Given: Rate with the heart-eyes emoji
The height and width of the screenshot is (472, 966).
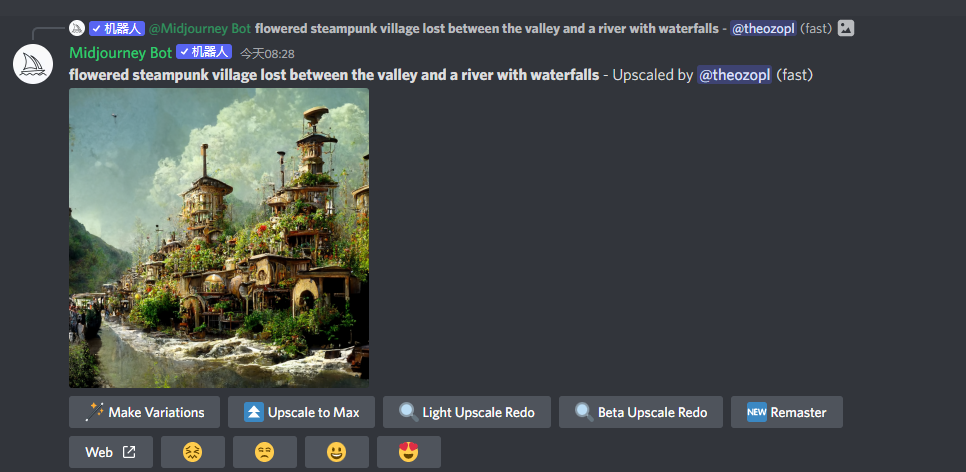Looking at the screenshot, I should point(408,452).
